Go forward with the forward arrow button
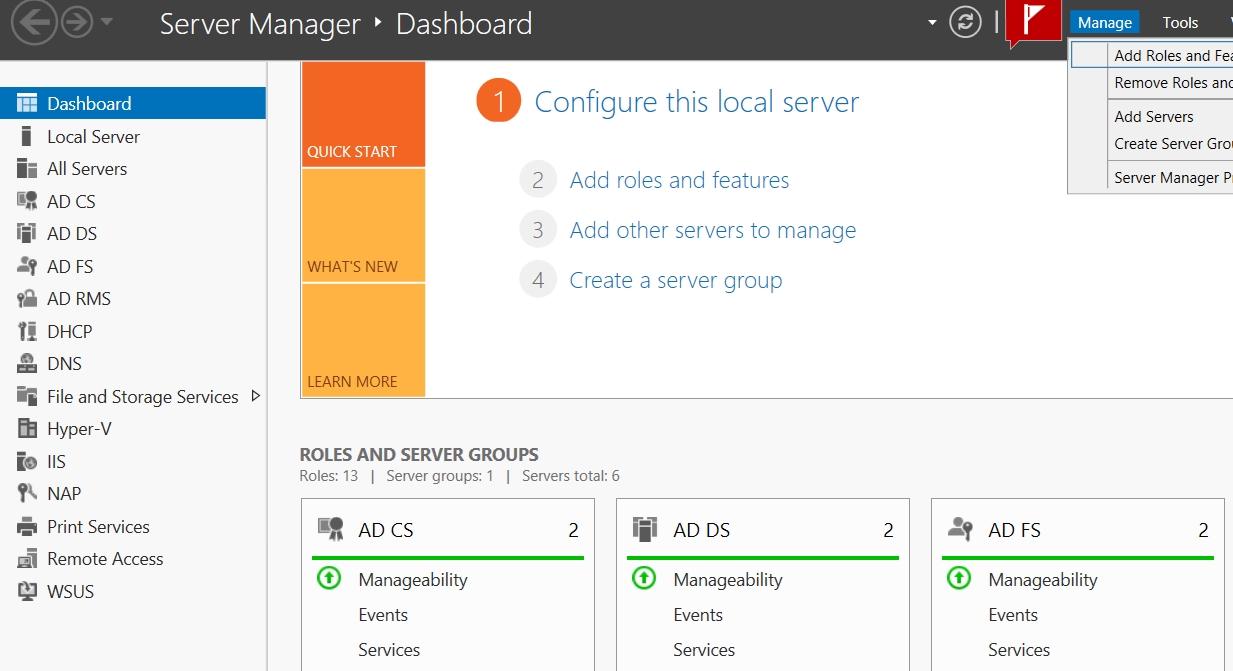 (77, 22)
